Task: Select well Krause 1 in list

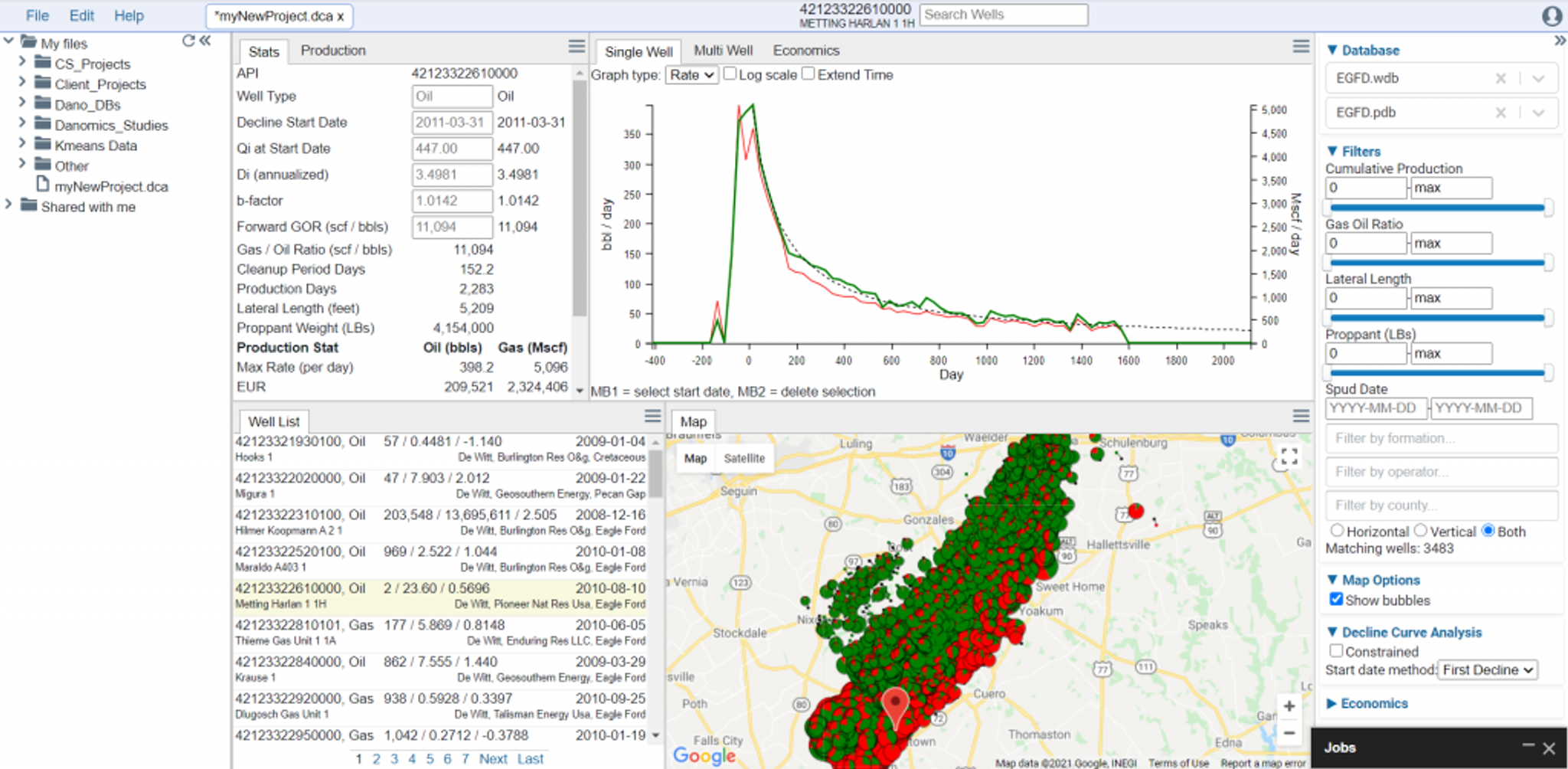Action: click(440, 669)
